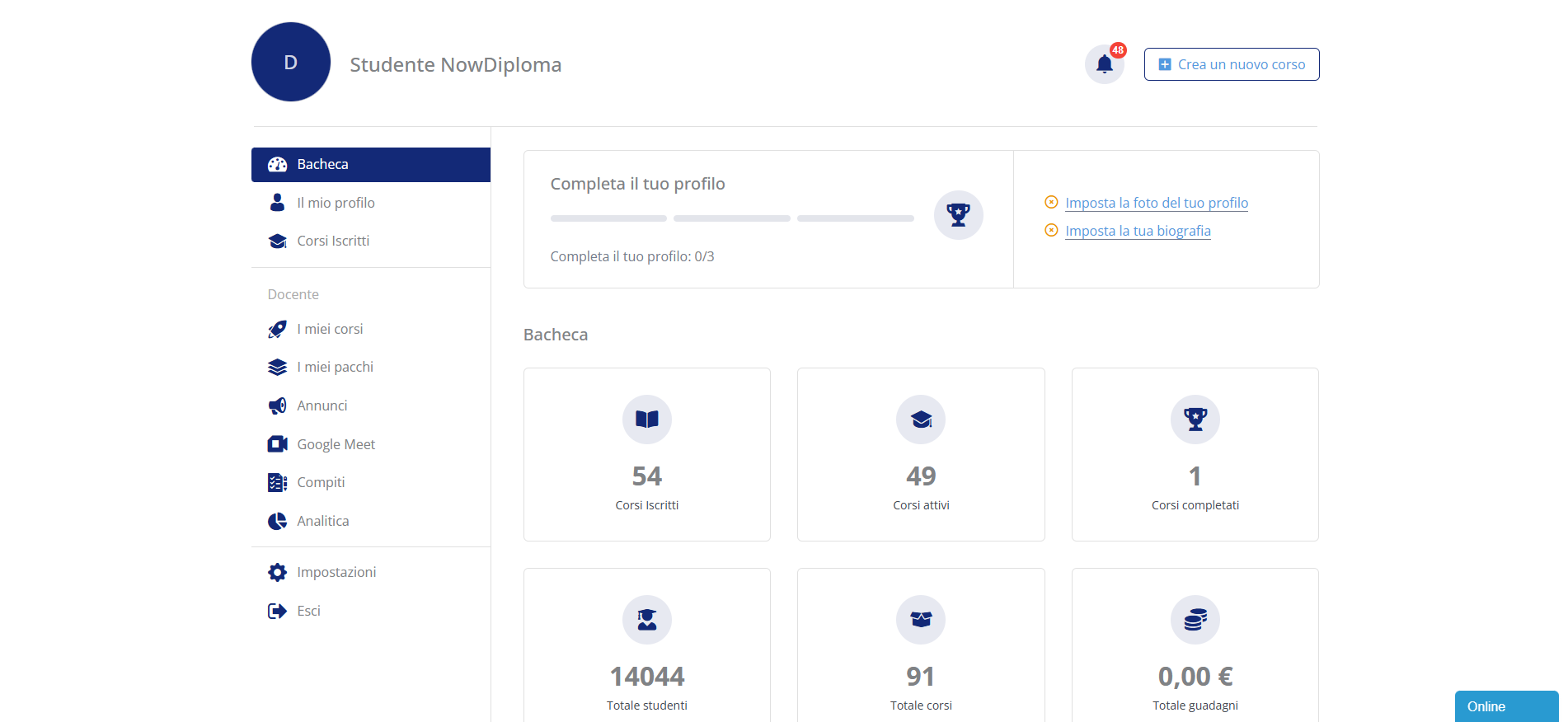Click the open box icon above Totale corsi
1568x722 pixels.
921,620
